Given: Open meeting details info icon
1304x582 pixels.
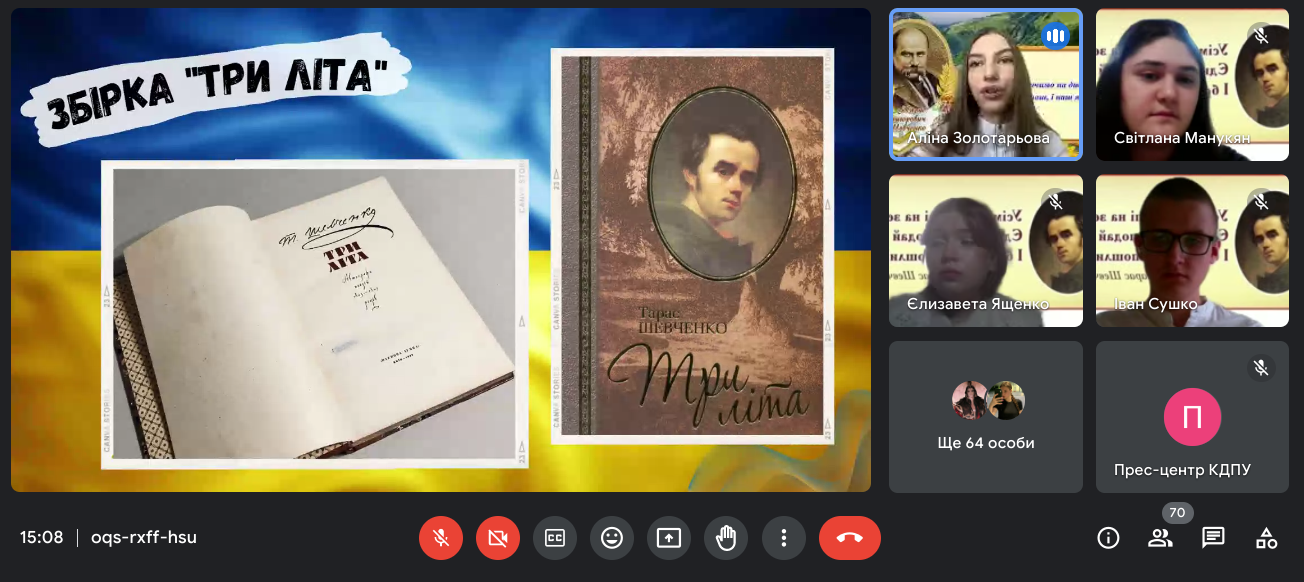Looking at the screenshot, I should (1108, 538).
